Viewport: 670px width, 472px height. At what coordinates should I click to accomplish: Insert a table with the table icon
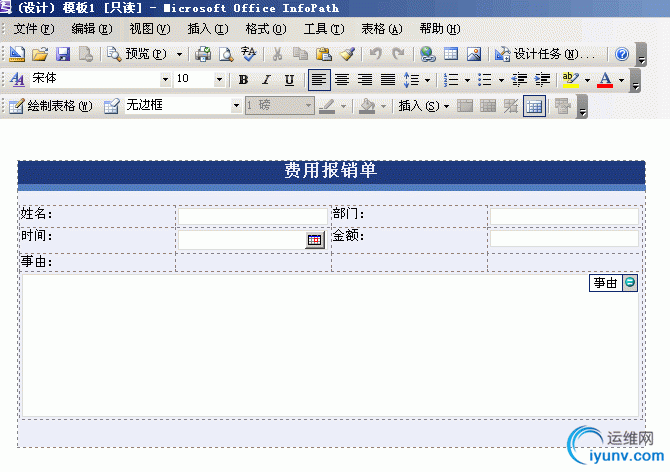[x=451, y=54]
